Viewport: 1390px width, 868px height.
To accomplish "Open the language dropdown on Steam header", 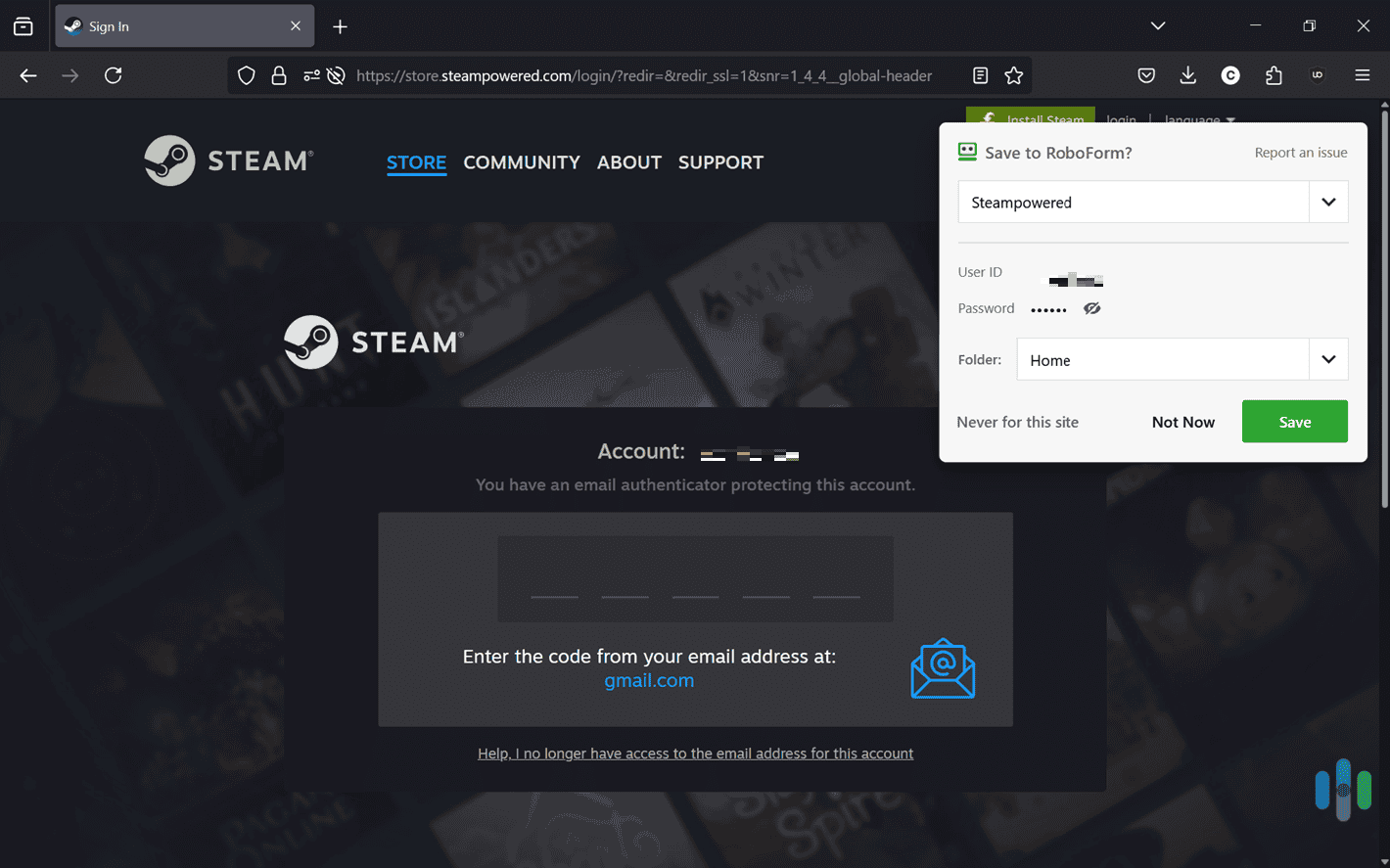I will point(1198,119).
